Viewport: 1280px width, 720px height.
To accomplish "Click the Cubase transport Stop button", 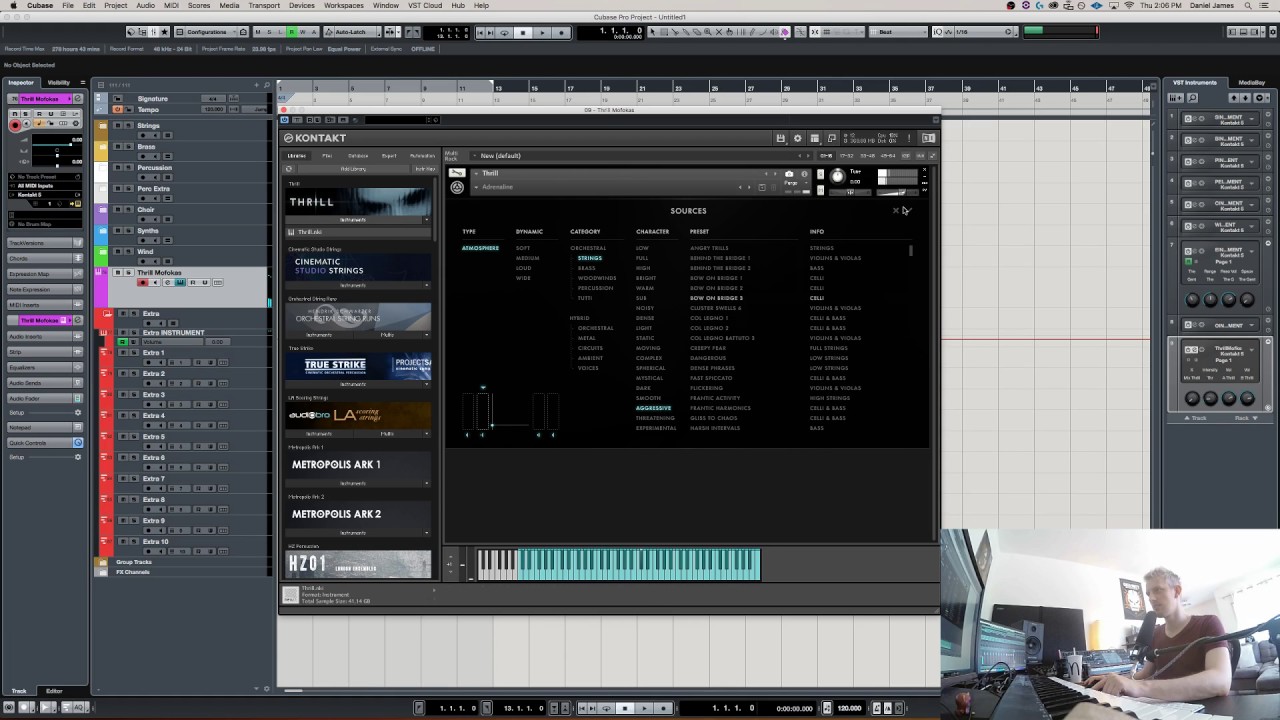I will pos(522,32).
